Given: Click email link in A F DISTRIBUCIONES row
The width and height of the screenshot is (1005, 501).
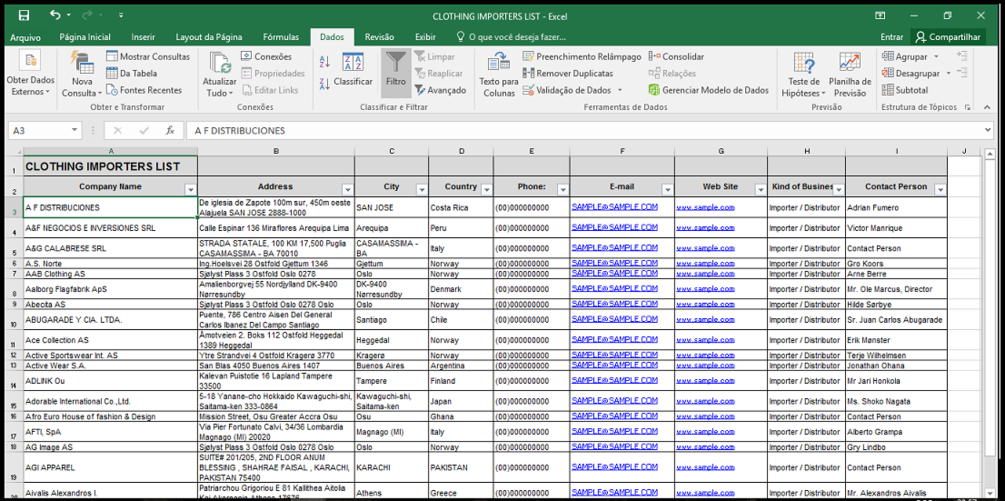Looking at the screenshot, I should tap(615, 207).
